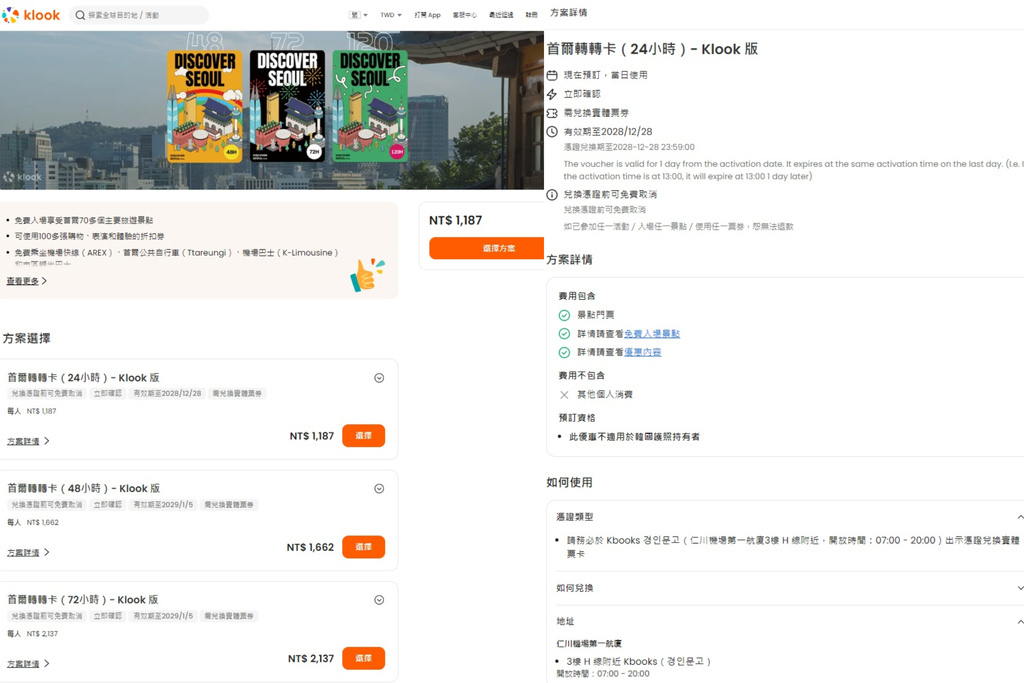
Task: Click the 方案選擇 section heading
Action: 27,338
